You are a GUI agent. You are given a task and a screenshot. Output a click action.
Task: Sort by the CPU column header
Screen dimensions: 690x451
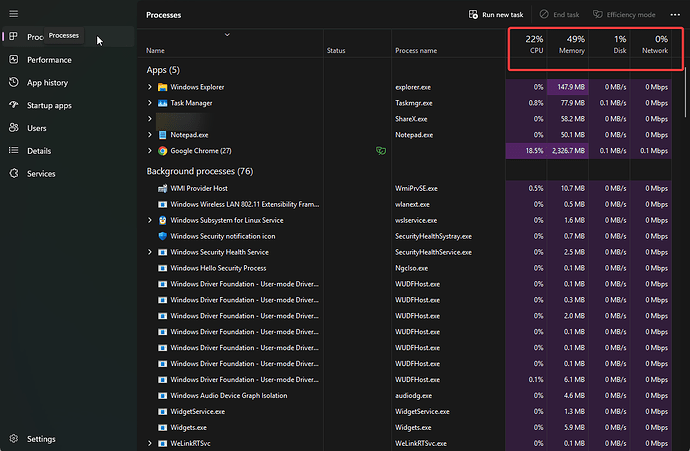point(526,44)
